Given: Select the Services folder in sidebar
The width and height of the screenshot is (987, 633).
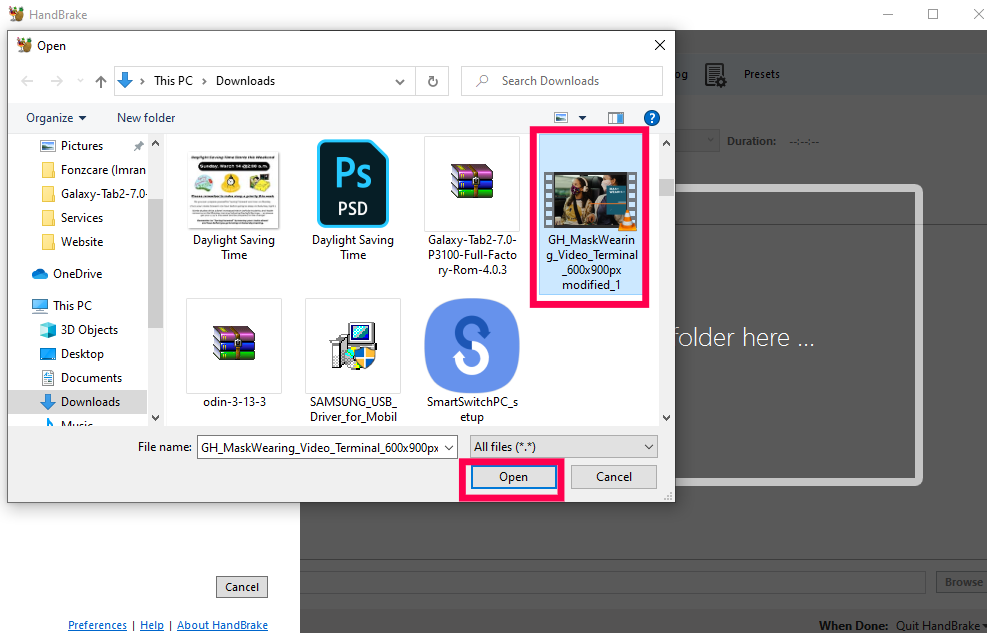Looking at the screenshot, I should [x=82, y=218].
